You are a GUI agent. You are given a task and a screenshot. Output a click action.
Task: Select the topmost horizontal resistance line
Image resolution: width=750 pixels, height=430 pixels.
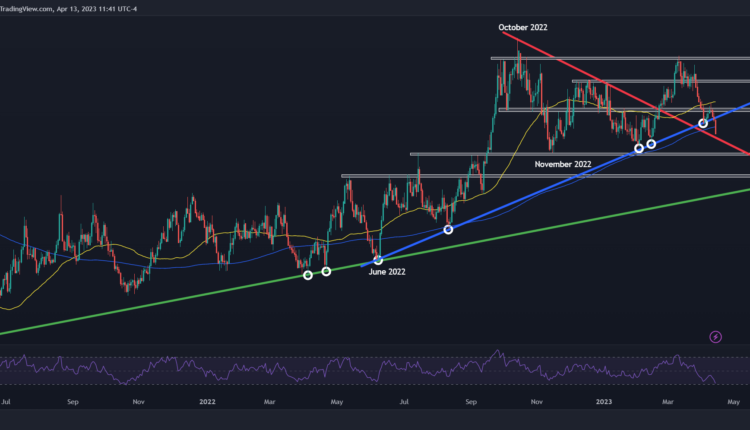(600, 59)
